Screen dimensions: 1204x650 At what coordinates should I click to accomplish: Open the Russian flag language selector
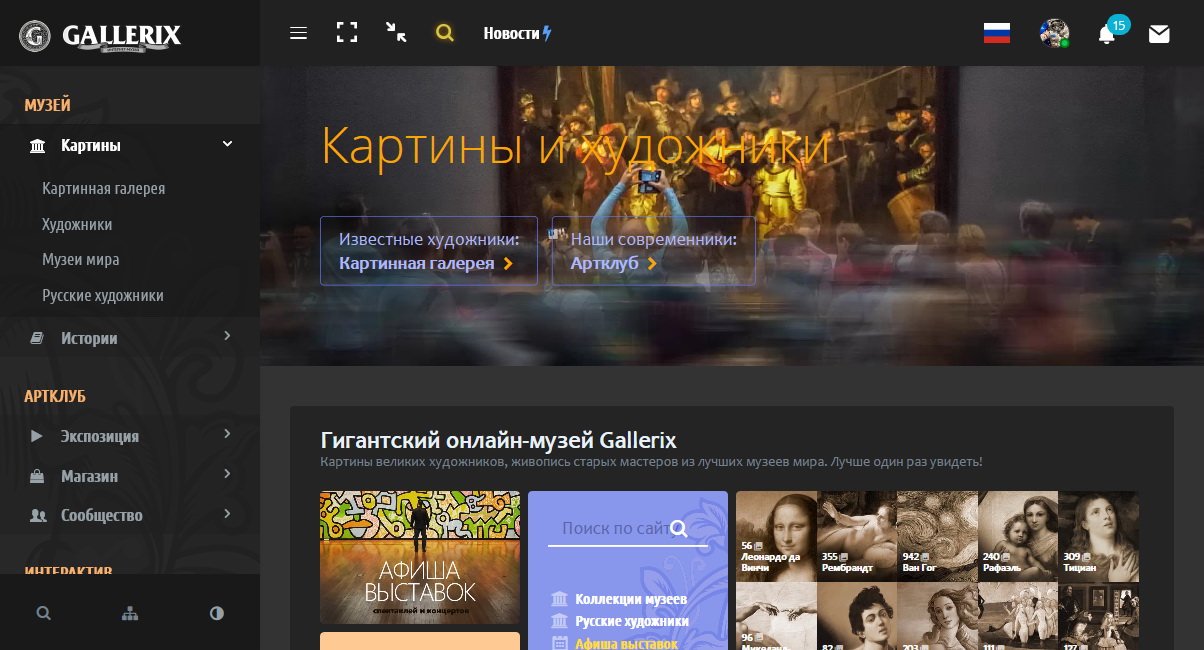pyautogui.click(x=997, y=33)
